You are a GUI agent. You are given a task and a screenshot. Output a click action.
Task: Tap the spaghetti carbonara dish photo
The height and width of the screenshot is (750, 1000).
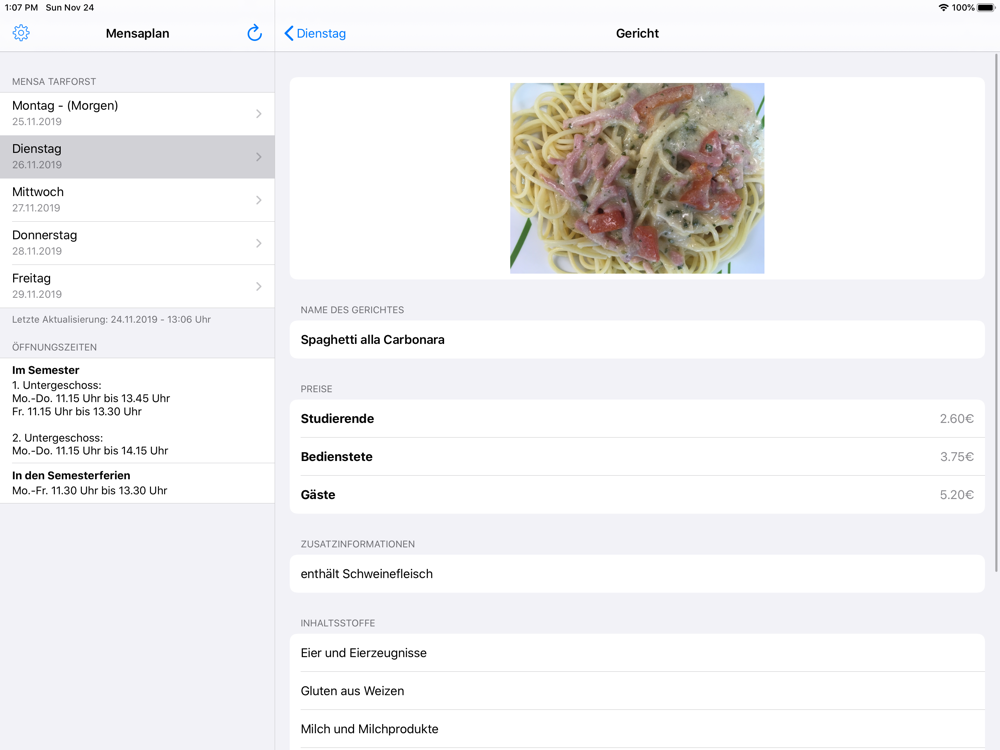[x=637, y=179]
